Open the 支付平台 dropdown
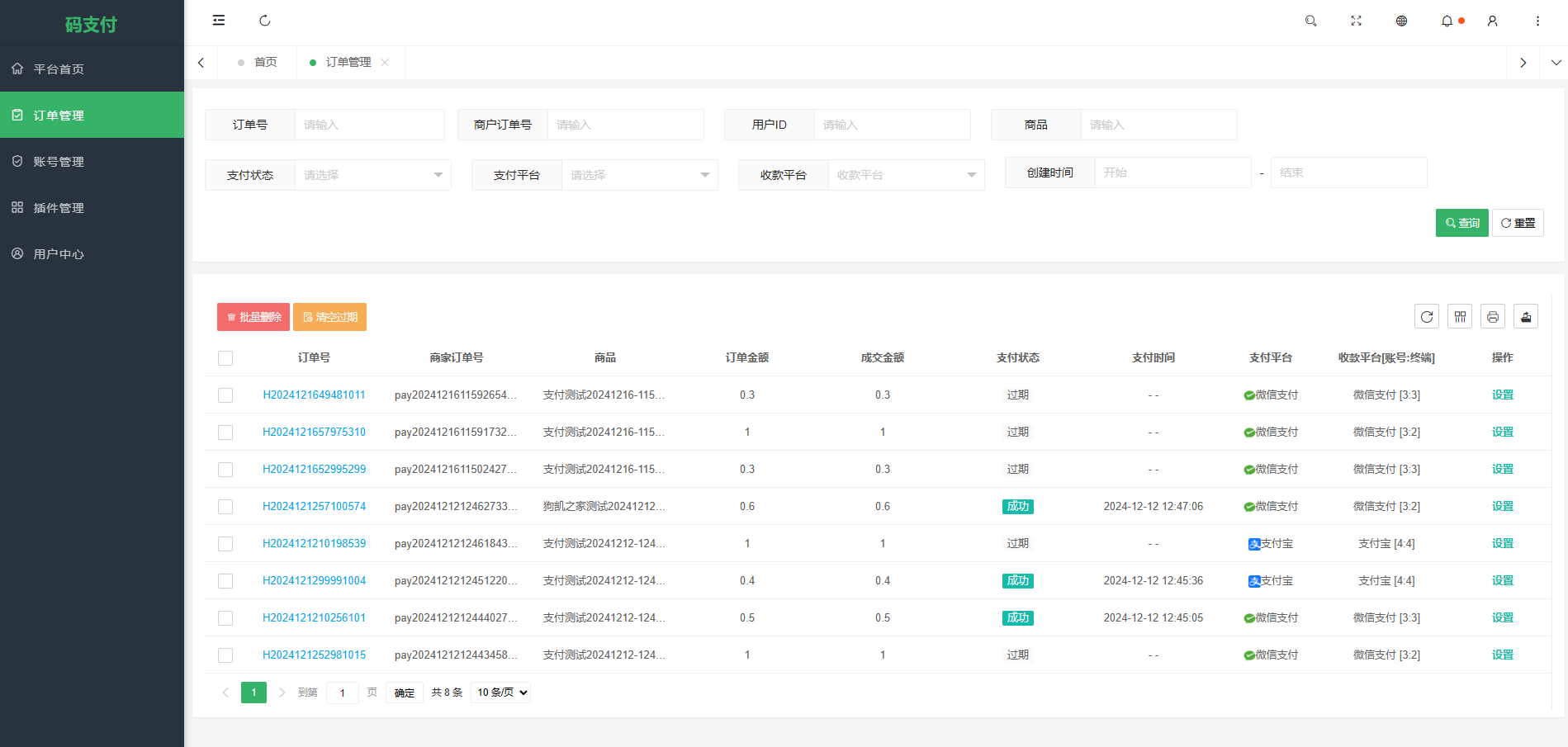 [639, 175]
